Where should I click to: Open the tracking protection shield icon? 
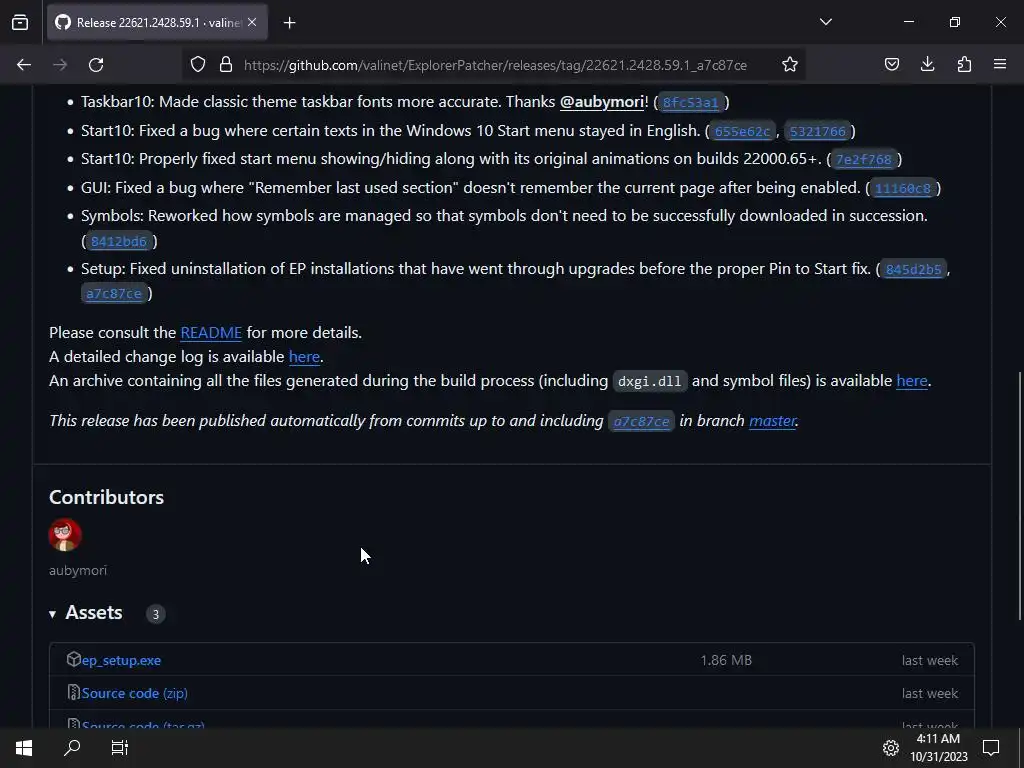click(x=198, y=65)
